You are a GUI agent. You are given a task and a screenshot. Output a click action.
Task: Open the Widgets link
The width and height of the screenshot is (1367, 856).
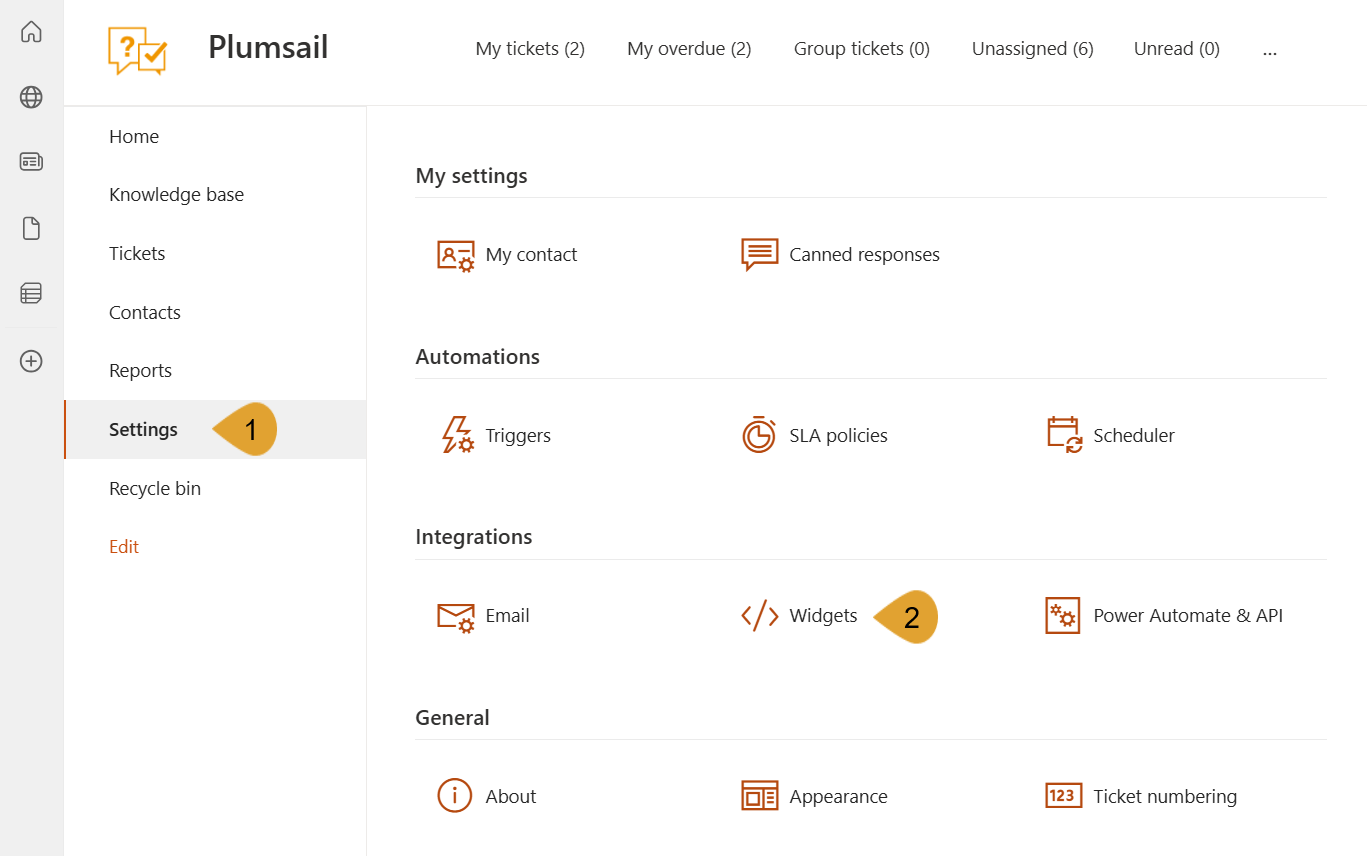click(823, 616)
